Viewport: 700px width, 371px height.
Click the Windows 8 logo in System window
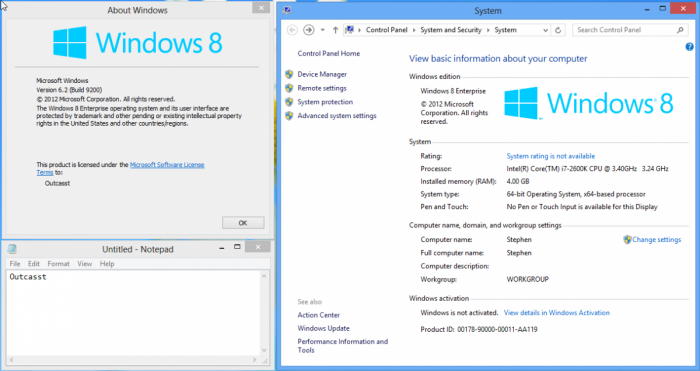pyautogui.click(x=588, y=103)
